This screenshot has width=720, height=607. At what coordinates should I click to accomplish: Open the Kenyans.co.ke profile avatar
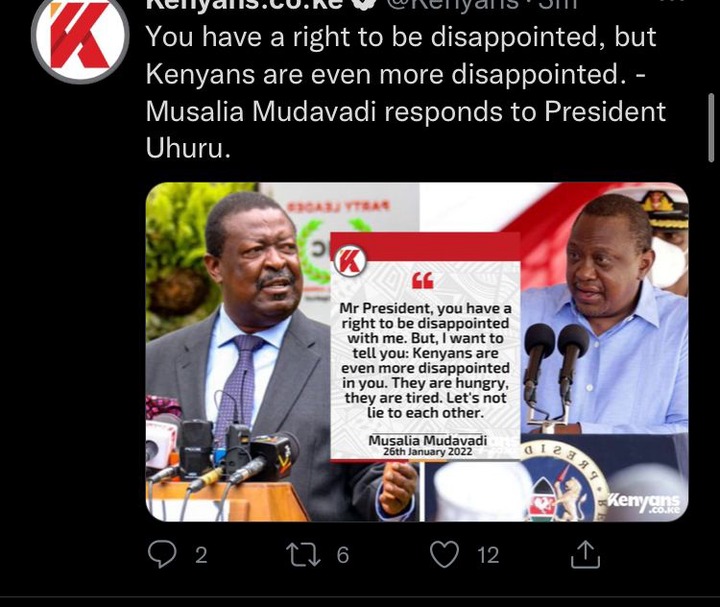tap(80, 37)
